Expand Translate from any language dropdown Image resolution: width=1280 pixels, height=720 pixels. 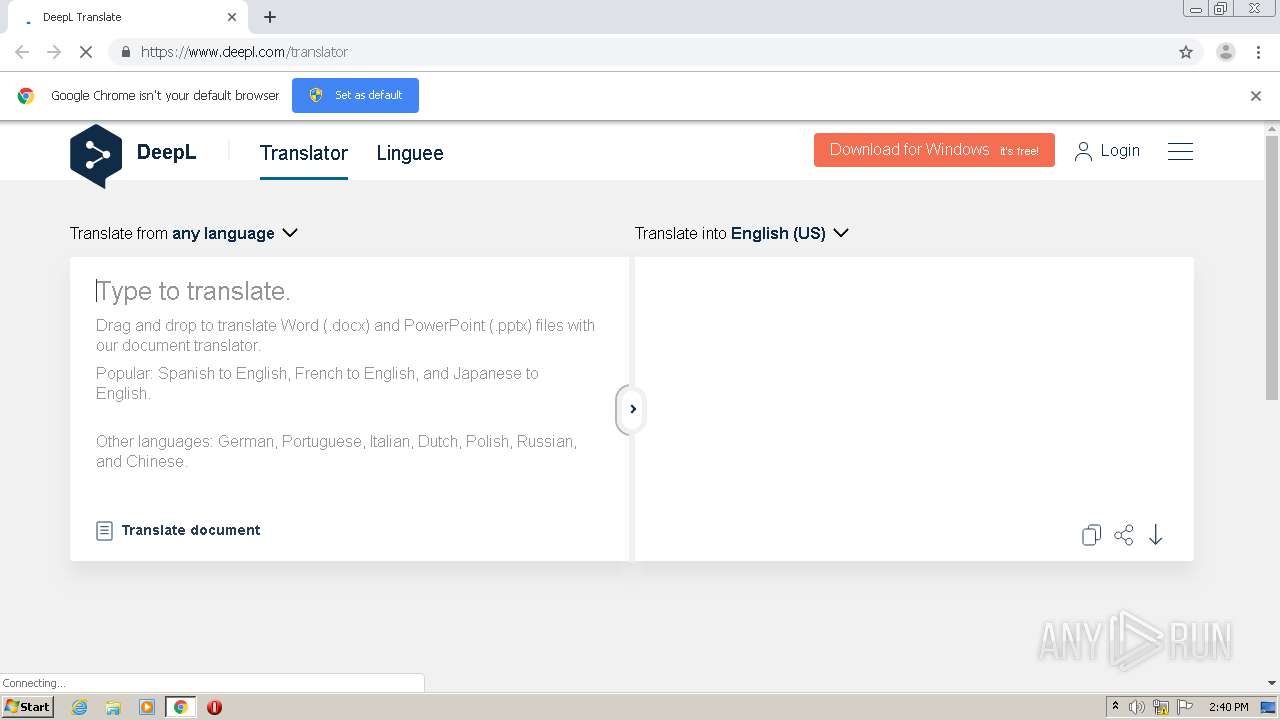pos(184,233)
